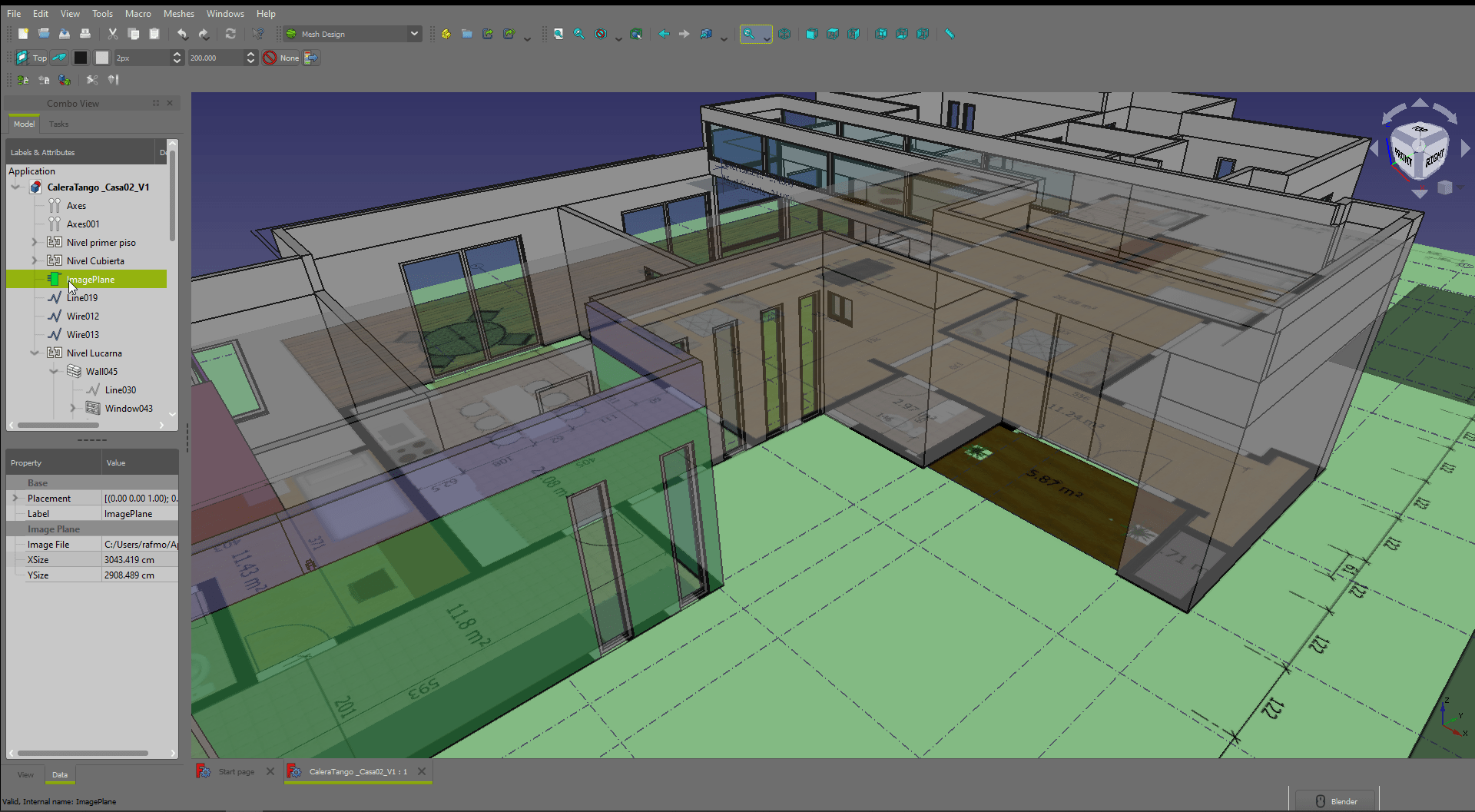Image resolution: width=1475 pixels, height=812 pixels.
Task: Click the Print icon in toolbar
Action: pos(85,34)
